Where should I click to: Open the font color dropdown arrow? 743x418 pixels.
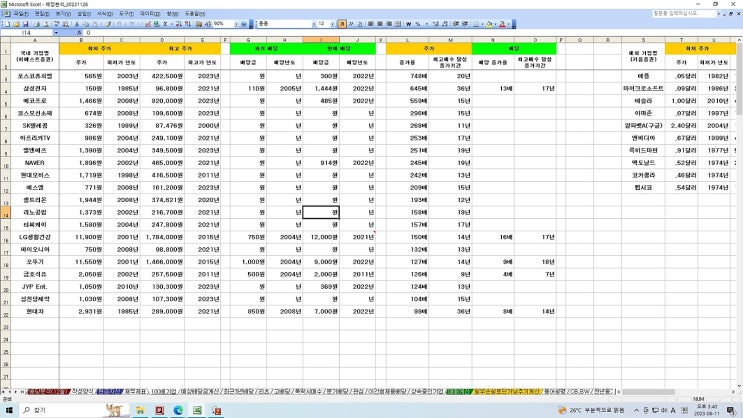(x=508, y=24)
